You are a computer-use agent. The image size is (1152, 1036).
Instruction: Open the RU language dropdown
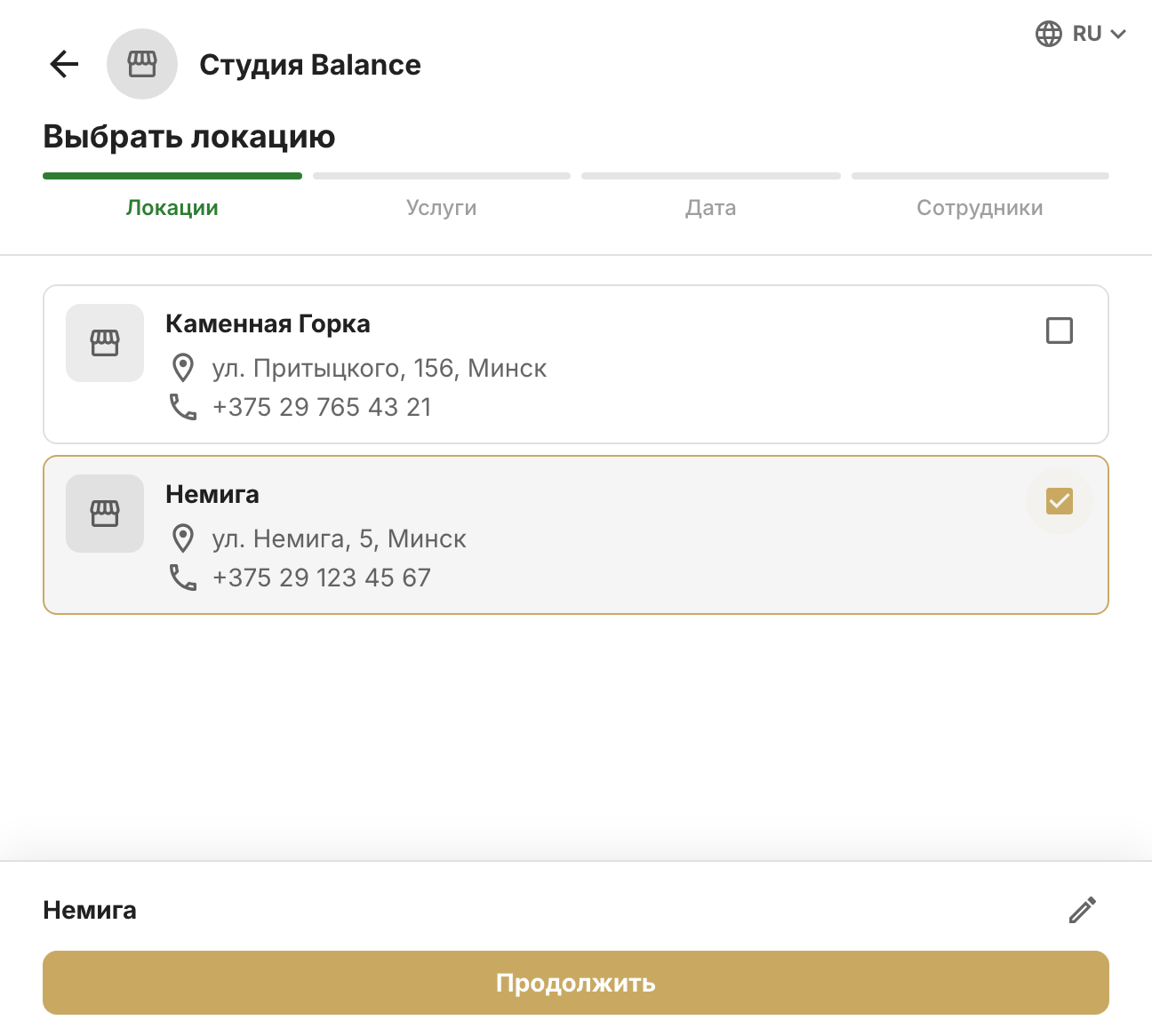1082,34
